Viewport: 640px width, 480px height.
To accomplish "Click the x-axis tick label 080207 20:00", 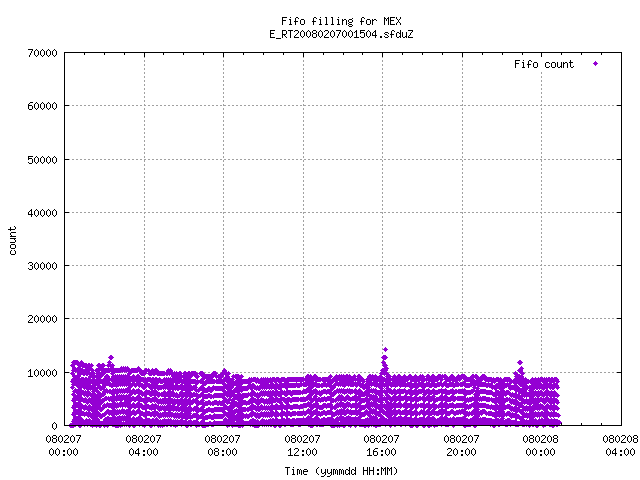I will point(462,446).
